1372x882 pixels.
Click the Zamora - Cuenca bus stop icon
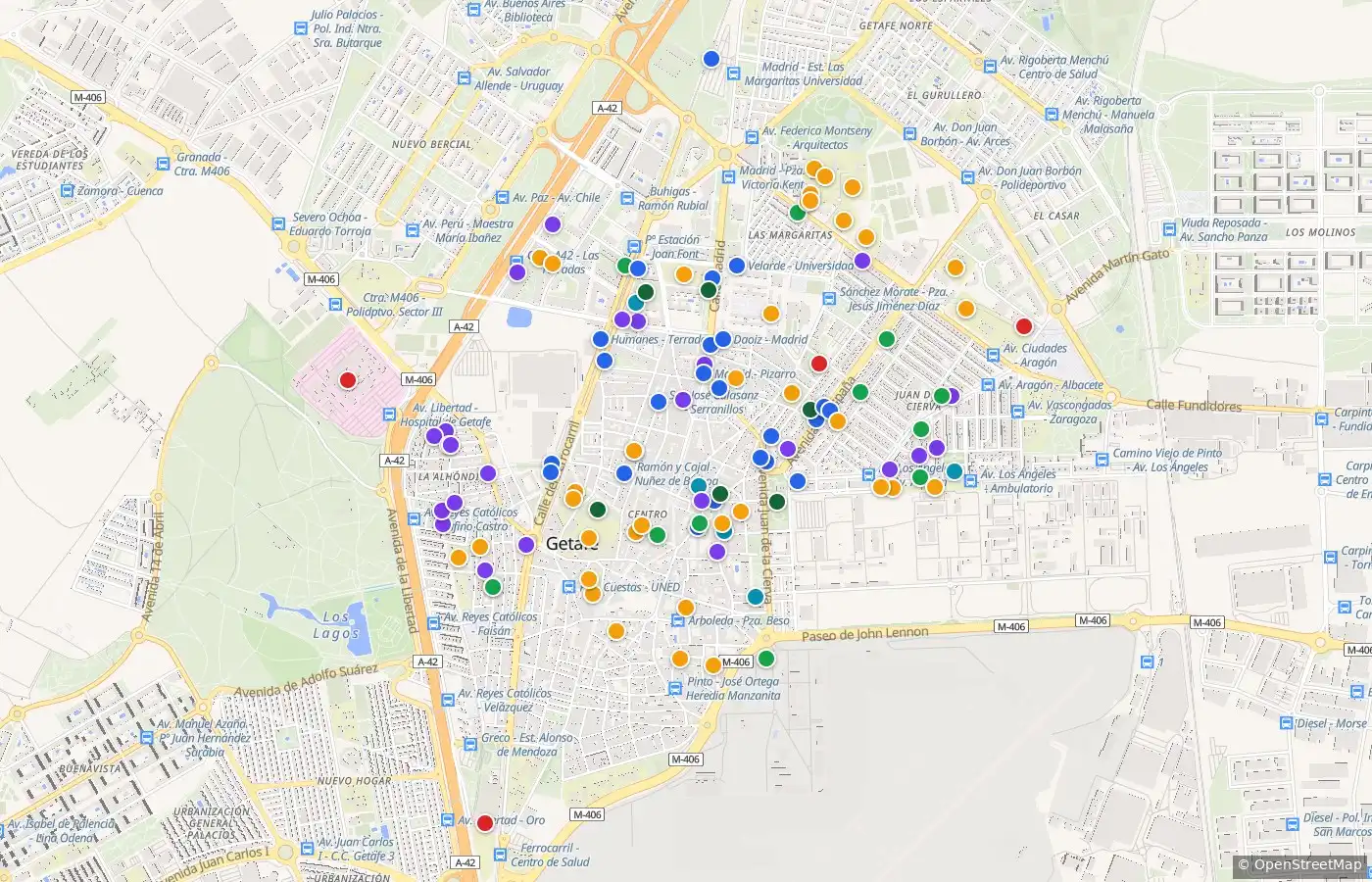click(x=66, y=191)
